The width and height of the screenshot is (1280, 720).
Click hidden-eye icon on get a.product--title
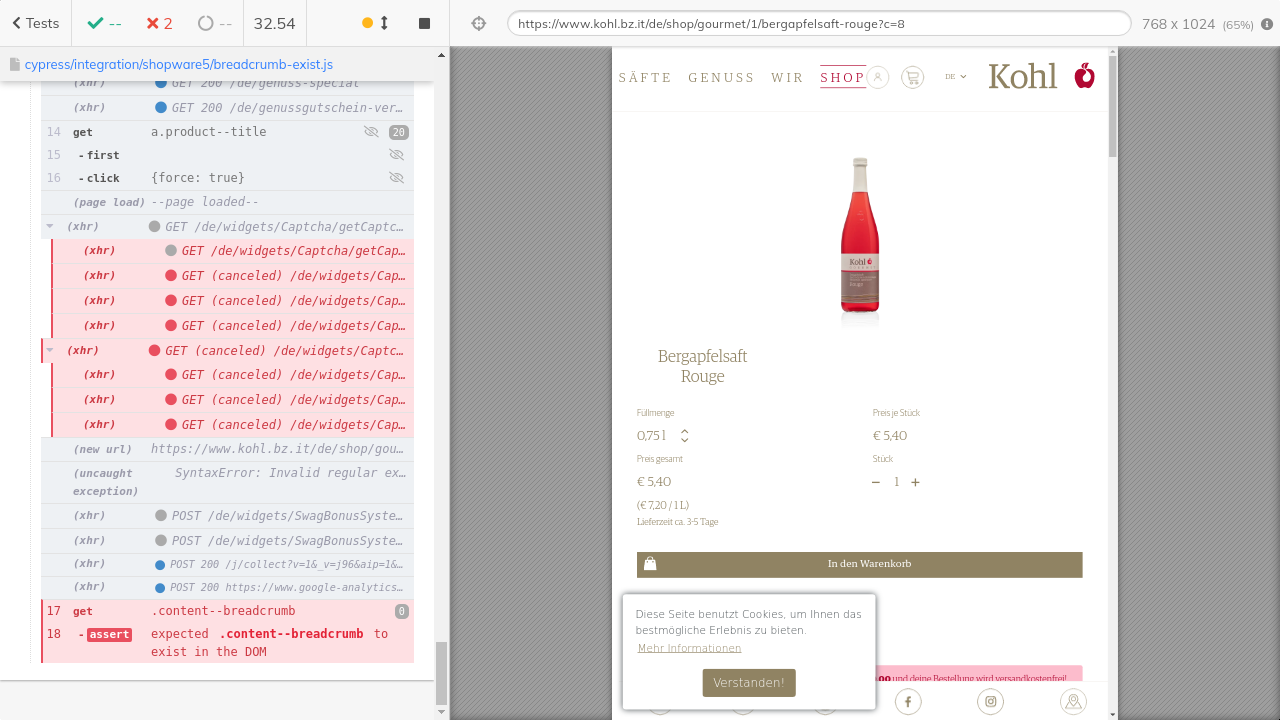point(371,132)
